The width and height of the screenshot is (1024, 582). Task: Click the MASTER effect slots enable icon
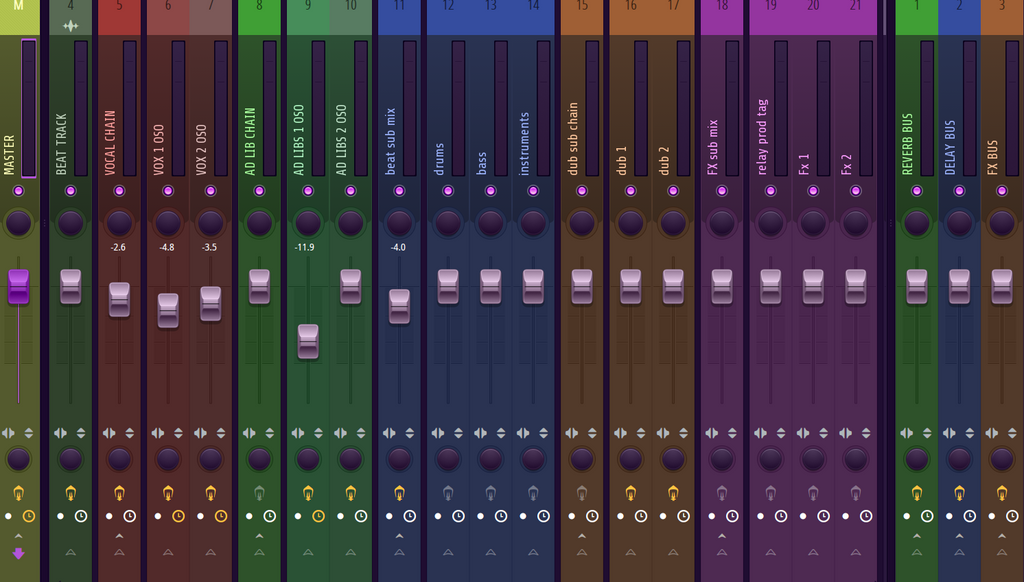[18, 493]
